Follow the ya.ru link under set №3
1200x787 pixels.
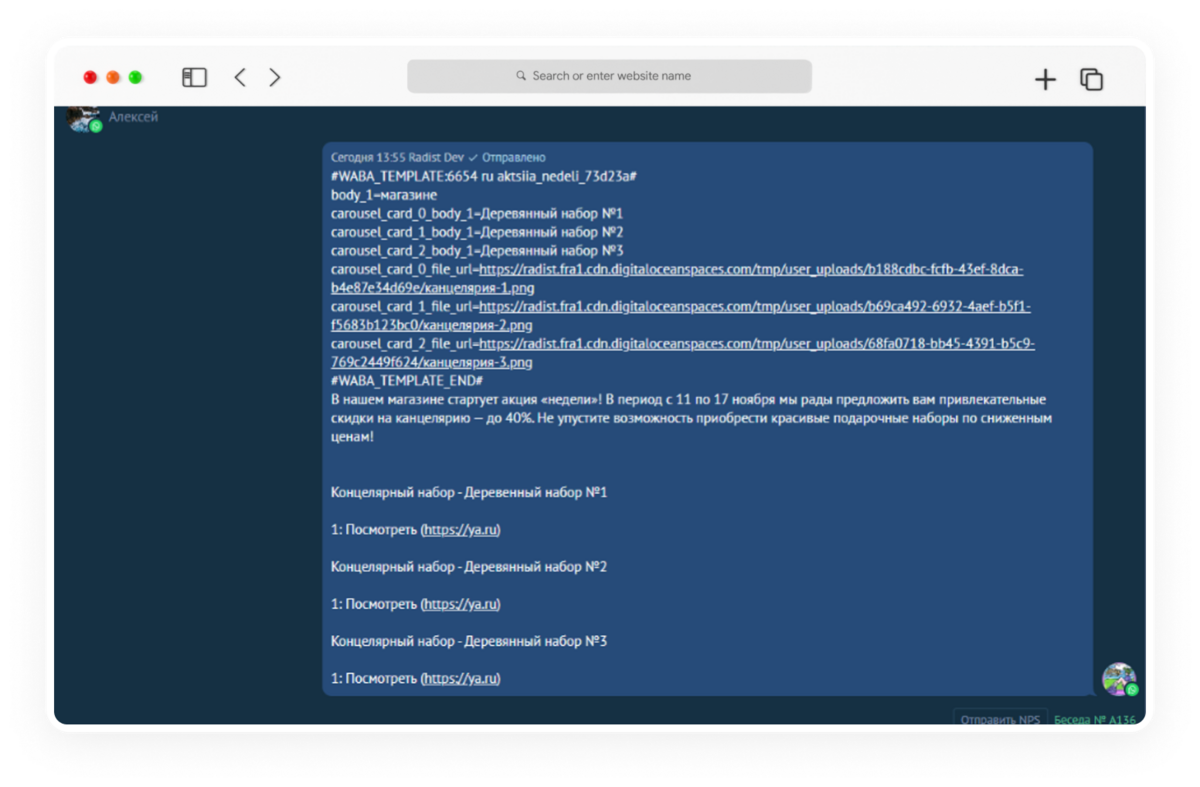pos(460,678)
